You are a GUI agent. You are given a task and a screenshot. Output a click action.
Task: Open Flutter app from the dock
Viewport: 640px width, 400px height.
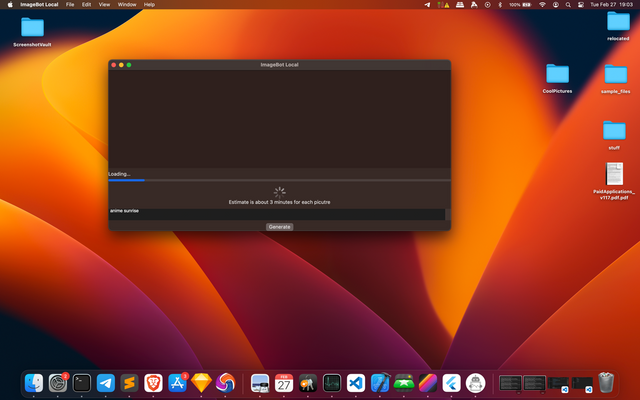click(451, 383)
